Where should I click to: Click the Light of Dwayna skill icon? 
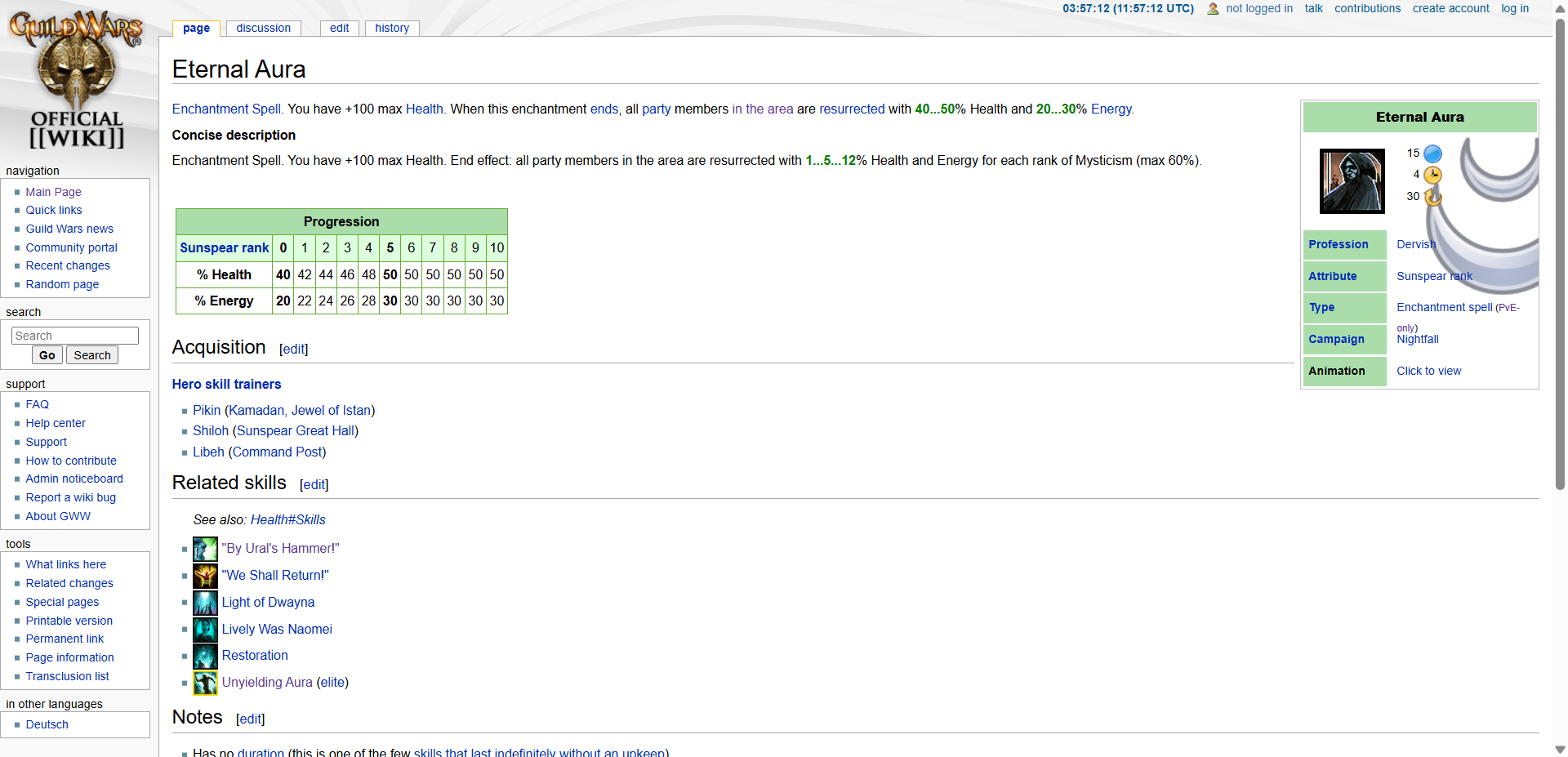[x=205, y=603]
